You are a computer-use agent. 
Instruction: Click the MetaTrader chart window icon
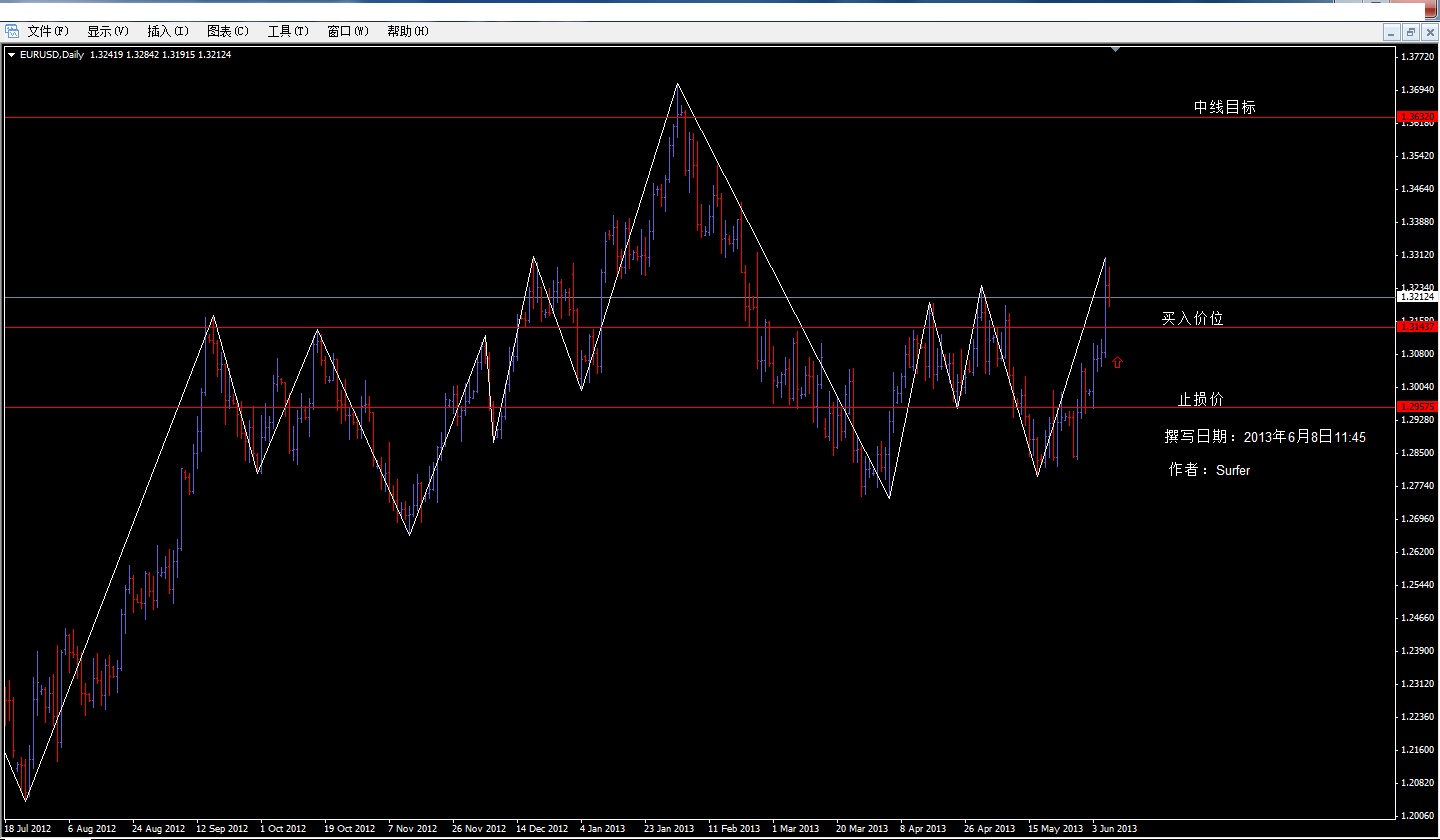click(12, 31)
